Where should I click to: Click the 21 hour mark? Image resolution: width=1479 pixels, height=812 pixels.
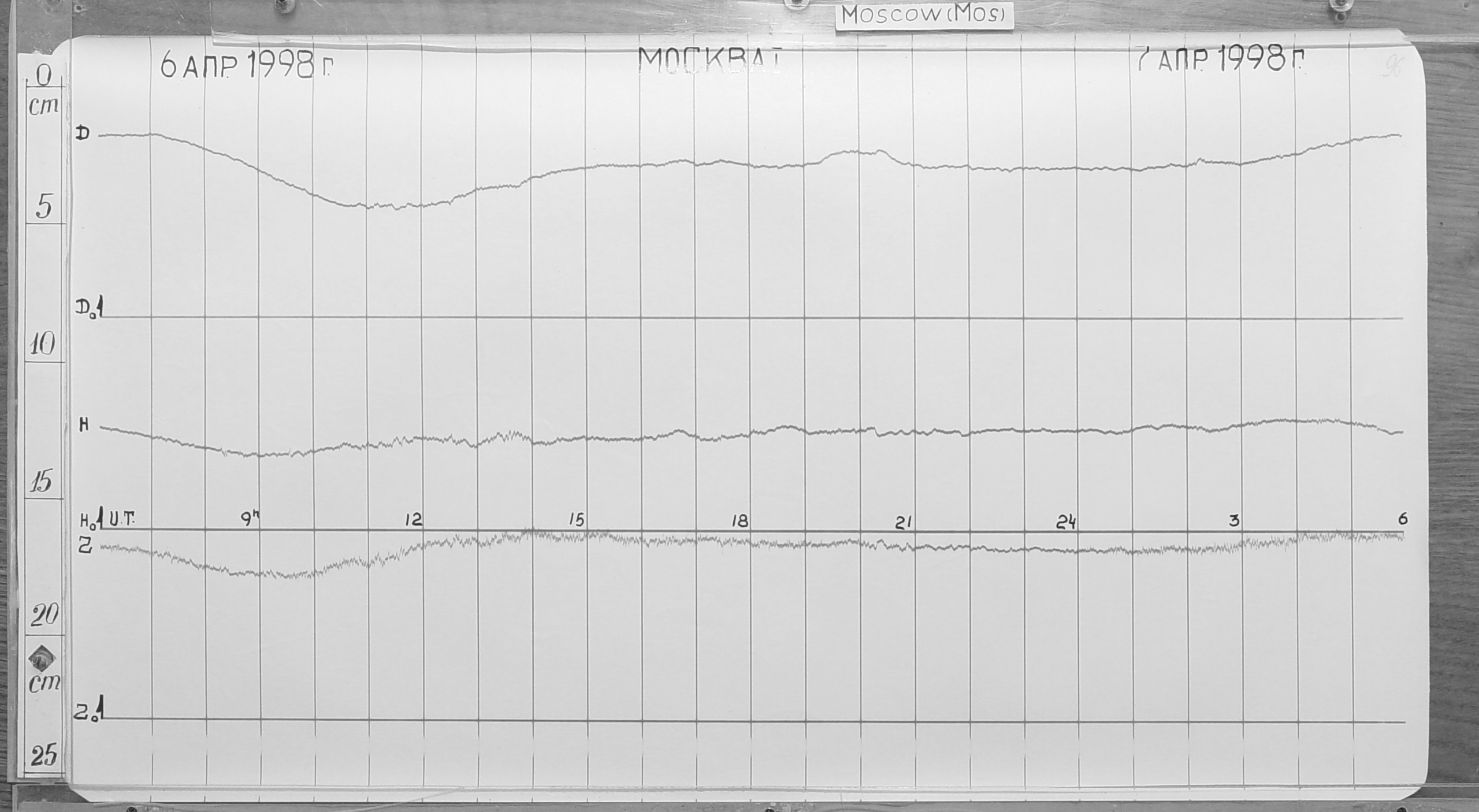point(903,523)
